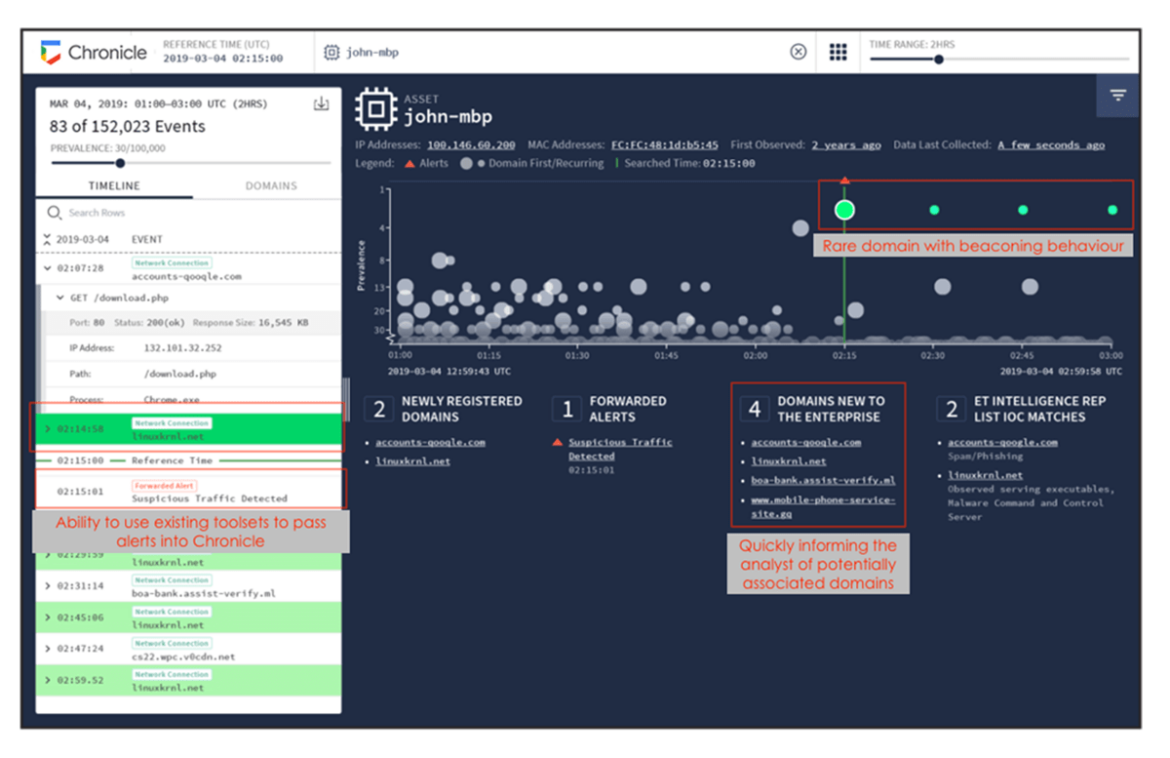Click the red triangle beside Suspicious Traffic Detected

557,442
